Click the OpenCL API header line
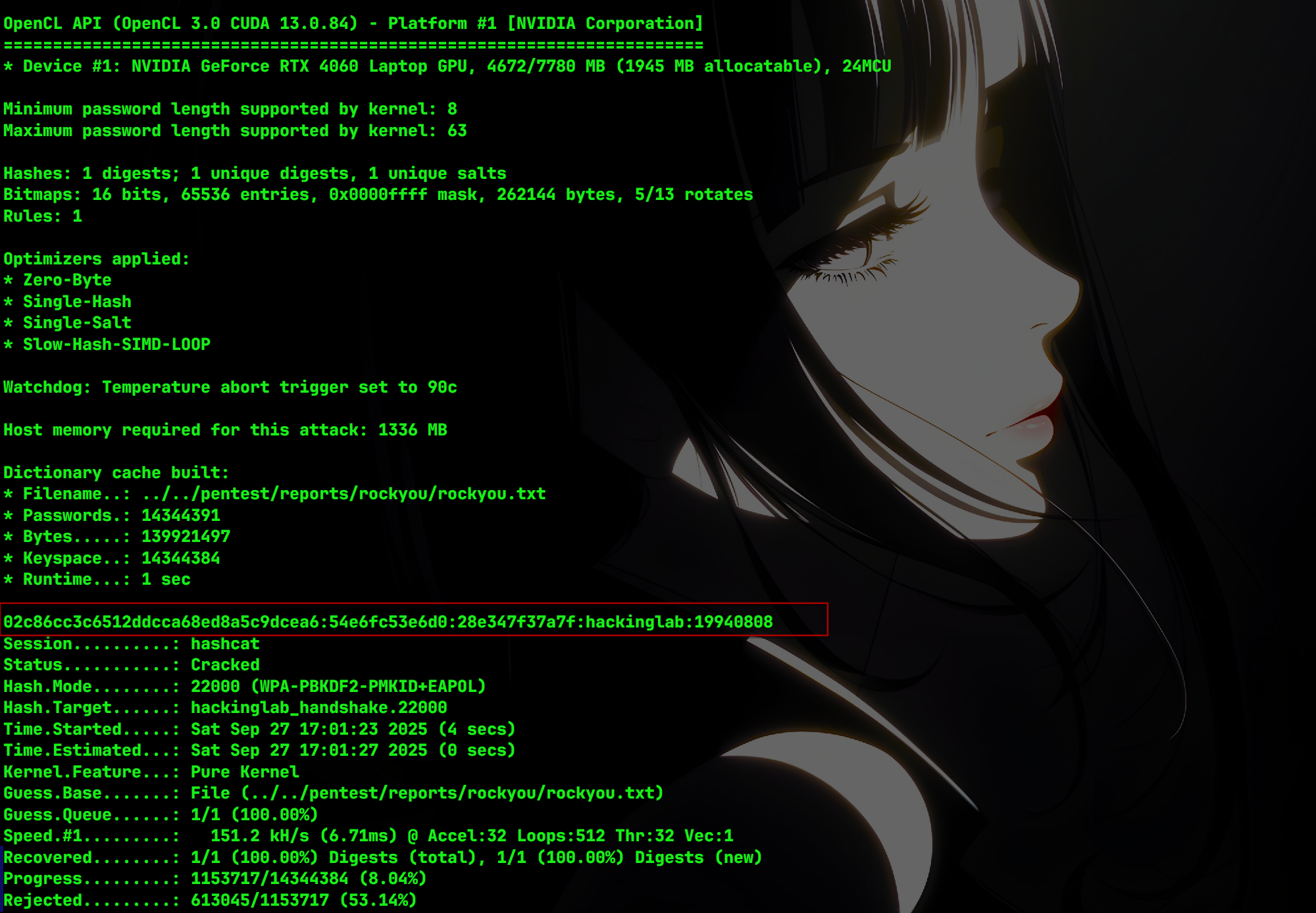 (x=353, y=24)
